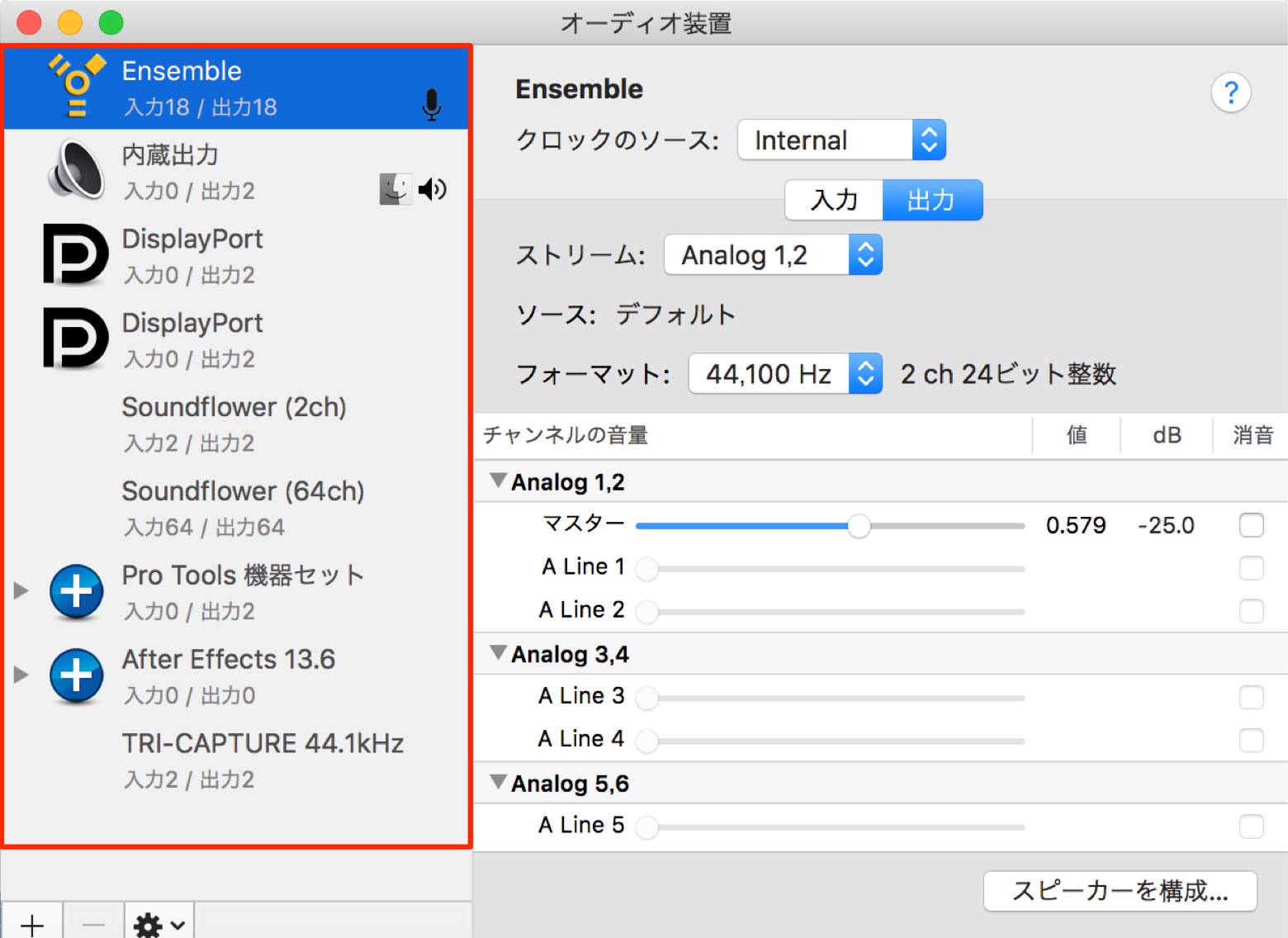Click the microphone icon on Ensemble row

tap(431, 106)
